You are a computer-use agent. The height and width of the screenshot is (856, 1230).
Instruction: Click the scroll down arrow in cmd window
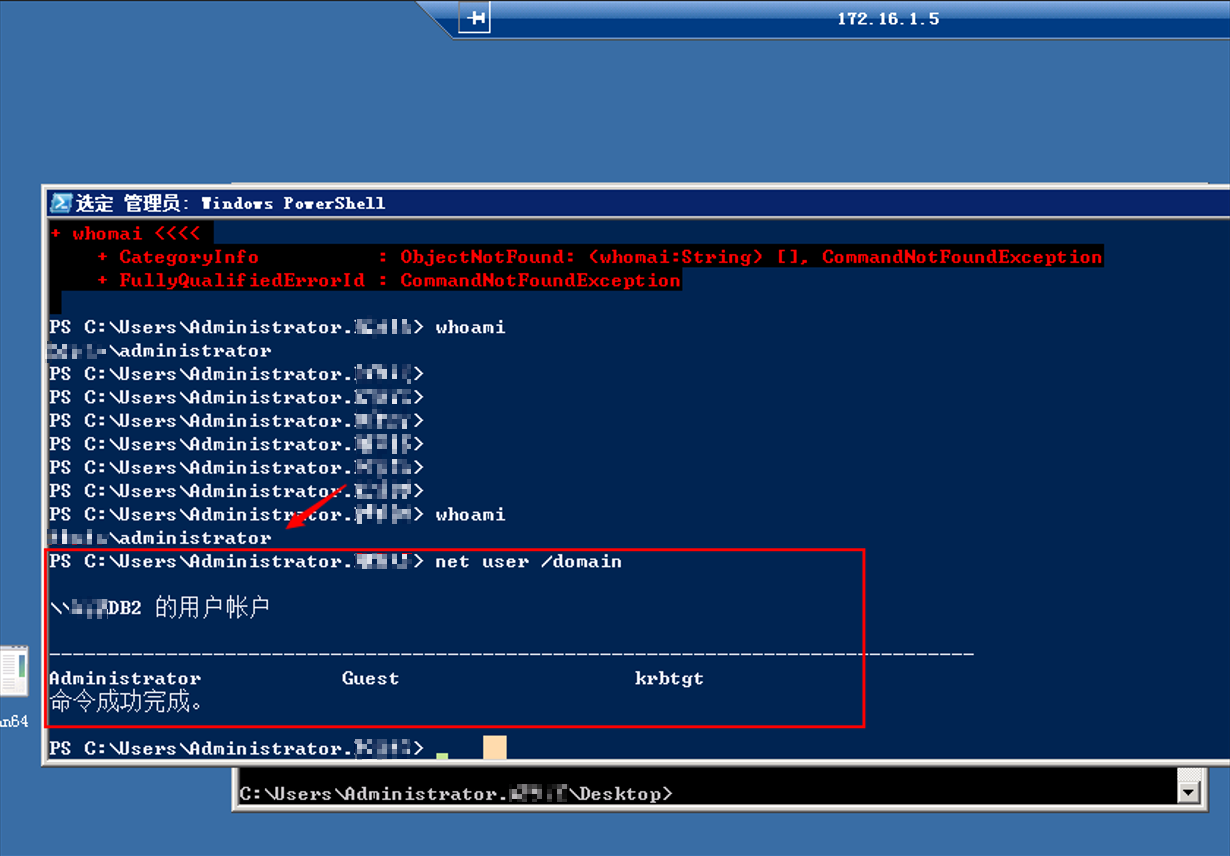coord(1188,793)
